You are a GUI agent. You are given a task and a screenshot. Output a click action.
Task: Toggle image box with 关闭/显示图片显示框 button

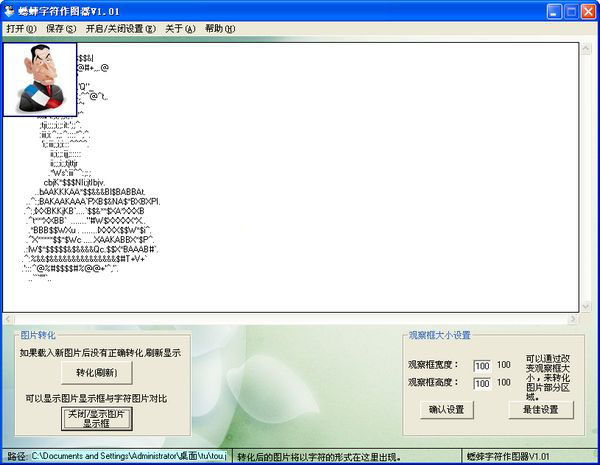click(96, 418)
